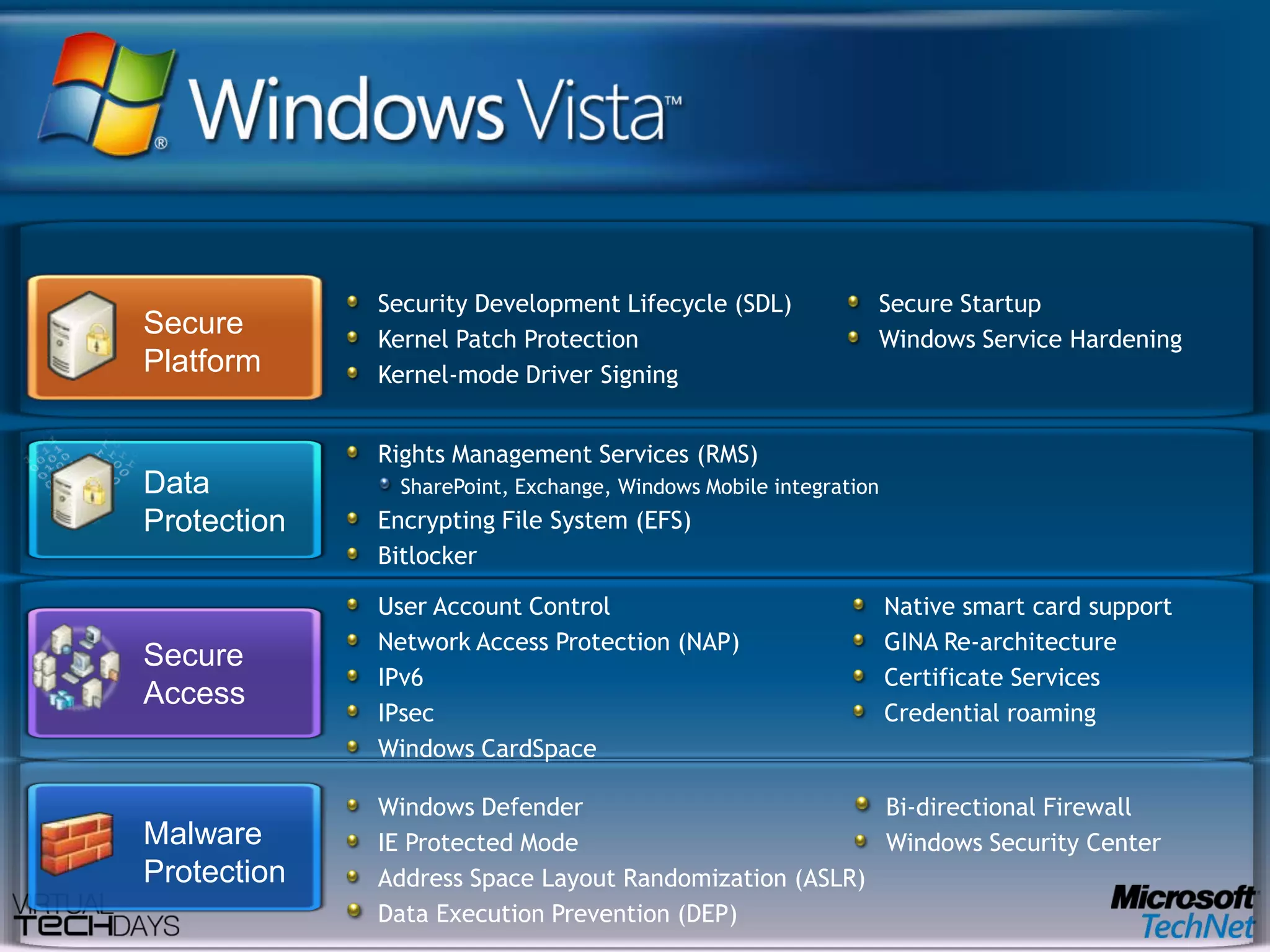Click Data Execution Prevention (DEP) text

click(557, 915)
